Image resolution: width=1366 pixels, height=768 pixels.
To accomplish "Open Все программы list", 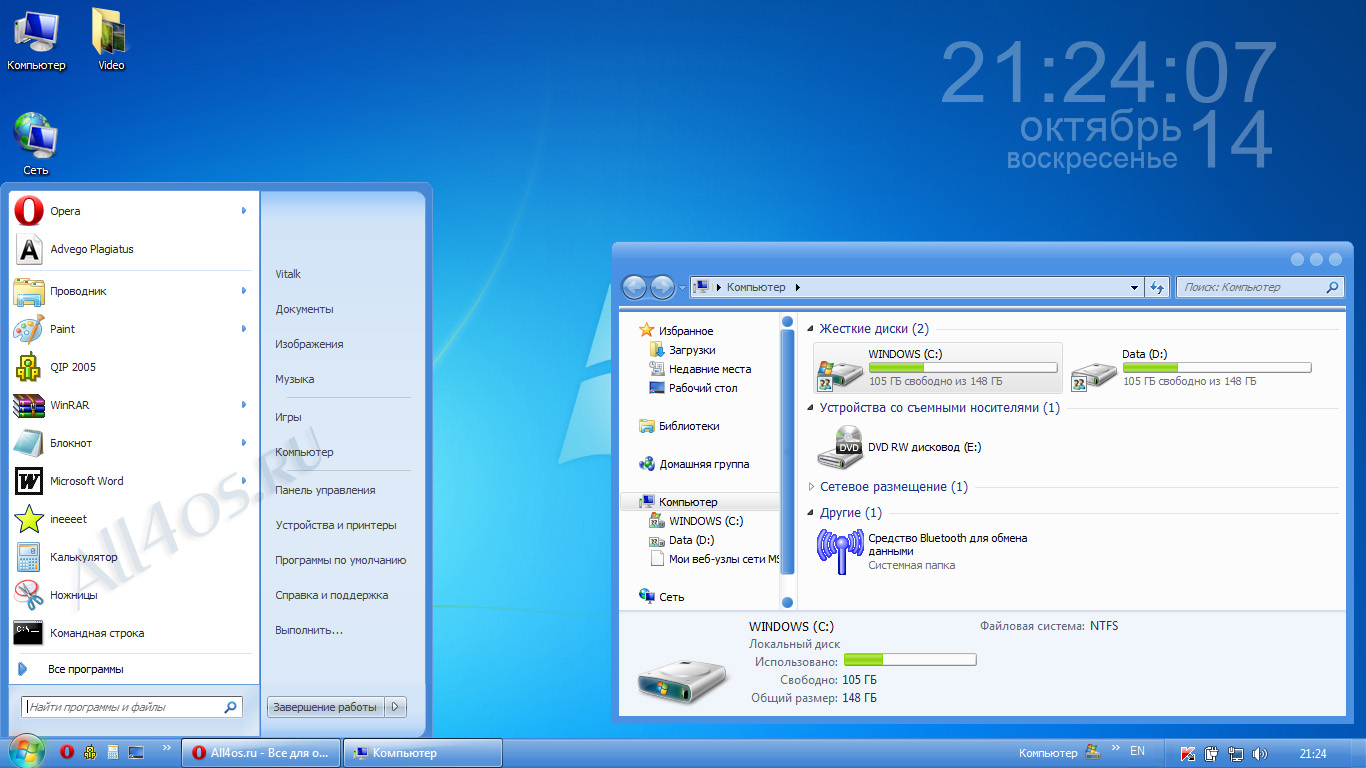I will point(86,669).
